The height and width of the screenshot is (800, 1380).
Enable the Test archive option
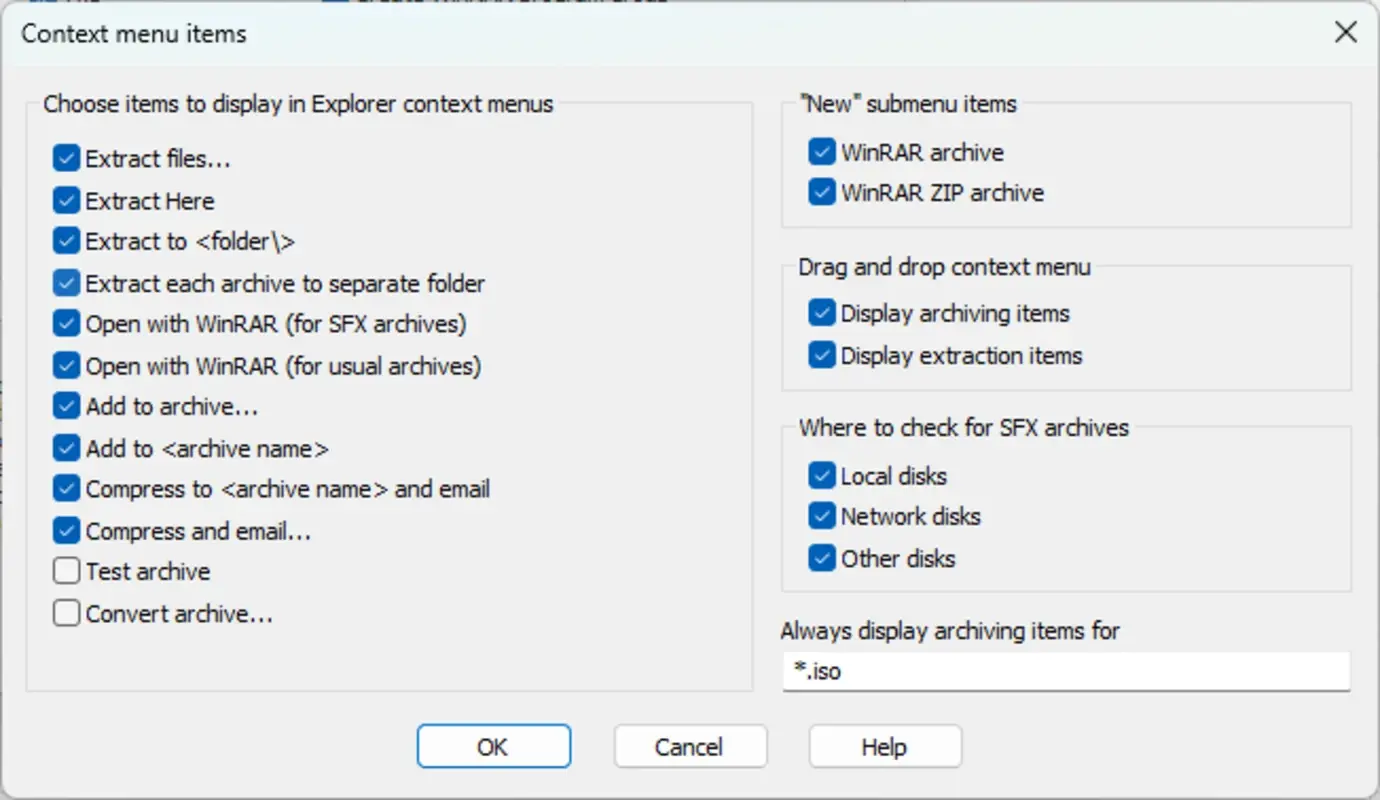pyautogui.click(x=65, y=570)
